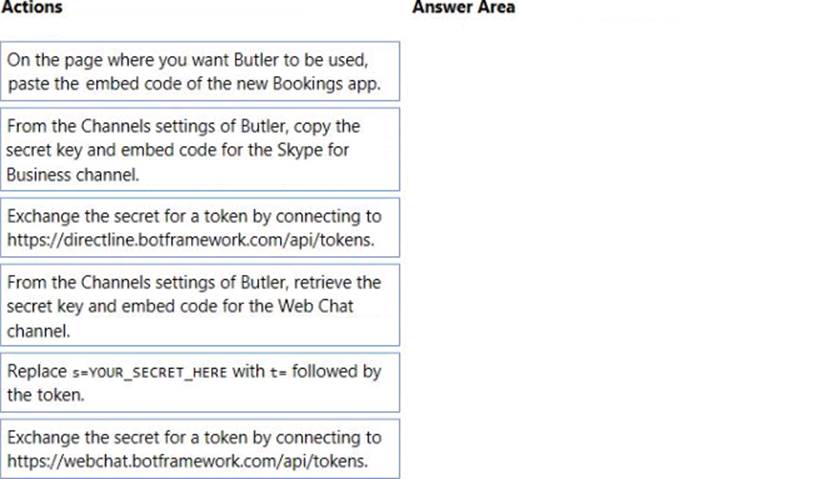
Task: Click the Answer Area heading
Action: pos(464,7)
